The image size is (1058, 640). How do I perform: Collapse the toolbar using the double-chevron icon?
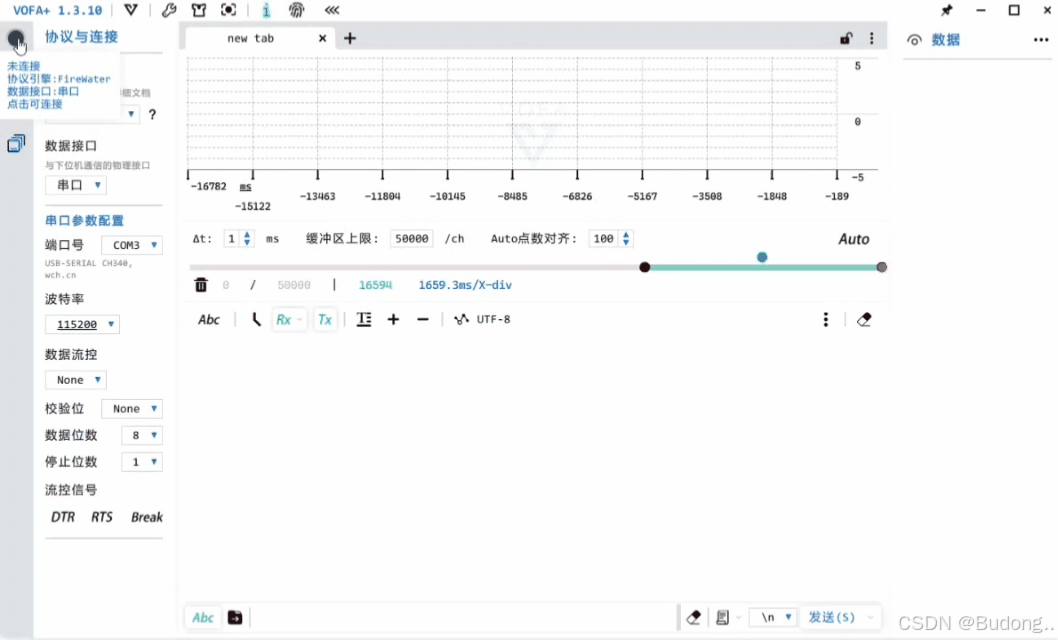tap(331, 10)
